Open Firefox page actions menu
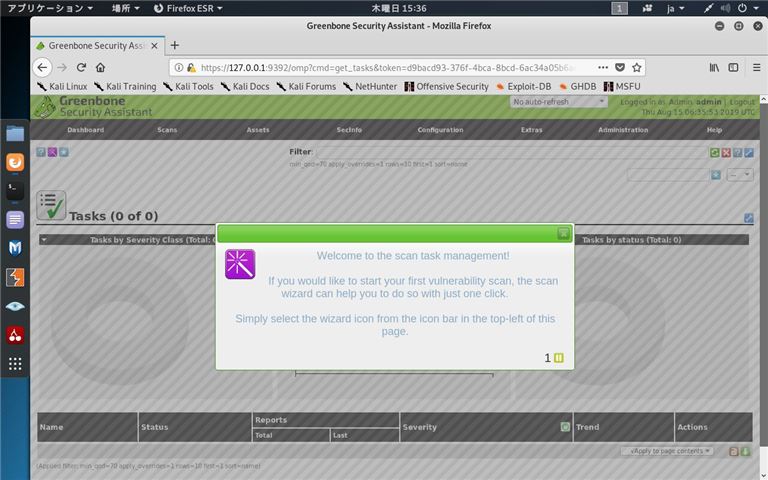 603,68
